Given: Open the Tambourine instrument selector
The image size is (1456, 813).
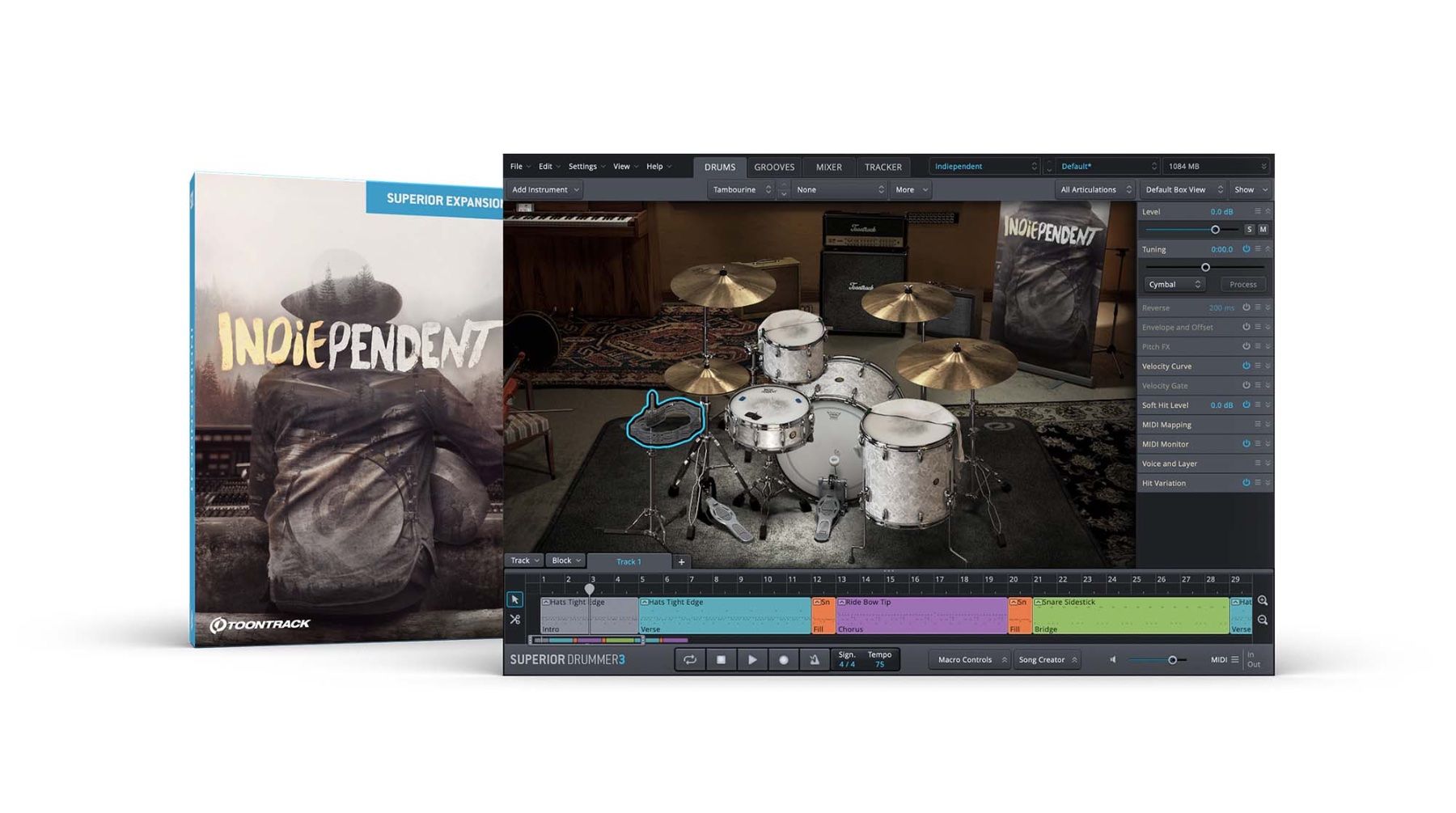Looking at the screenshot, I should point(742,189).
